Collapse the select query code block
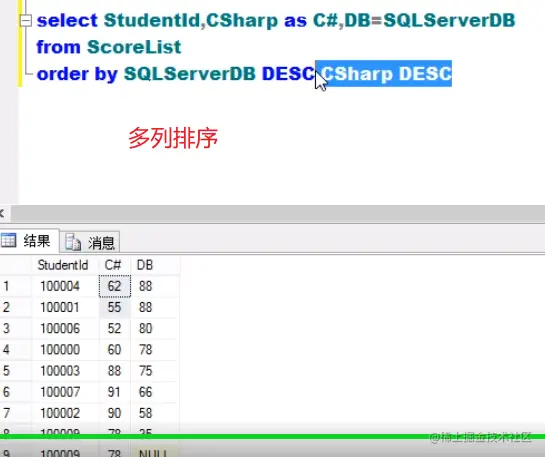545x457 pixels. (x=25, y=21)
